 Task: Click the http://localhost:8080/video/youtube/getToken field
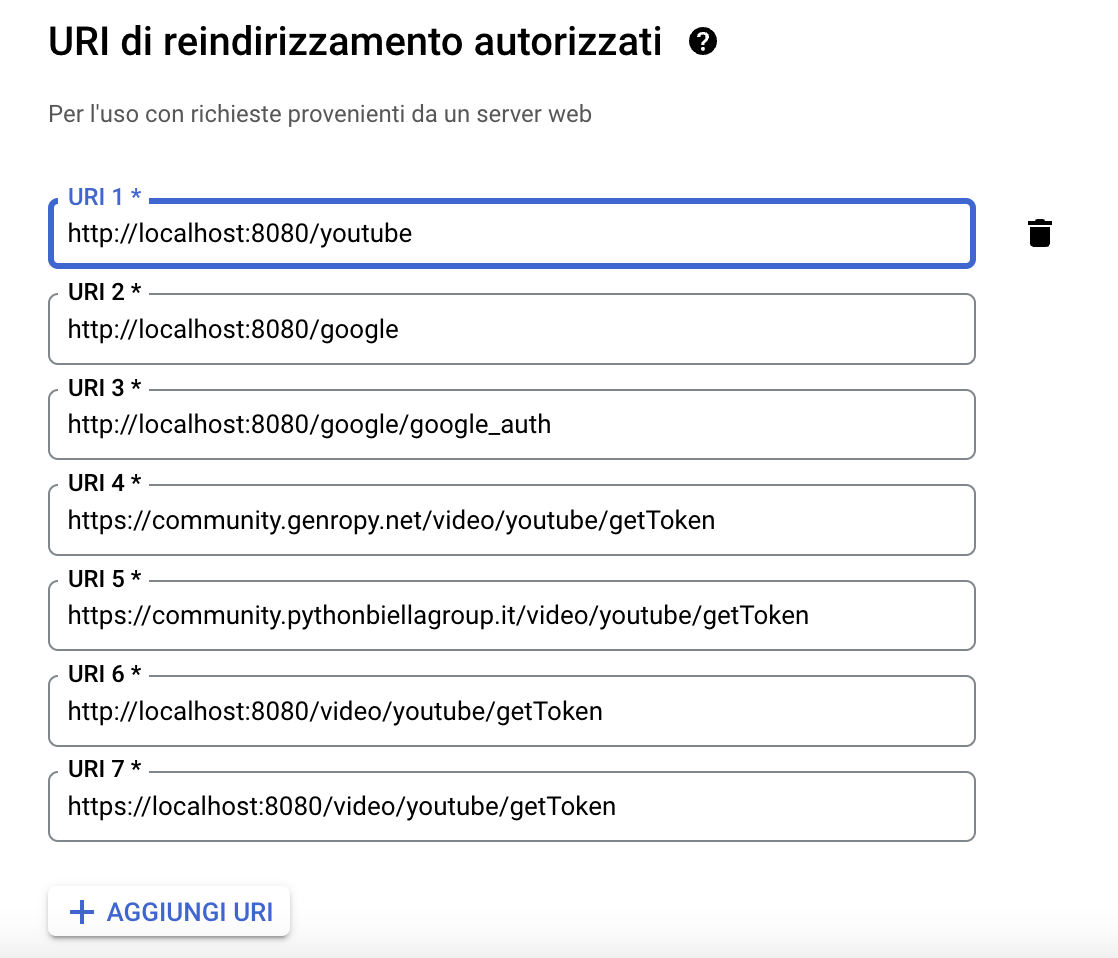tap(510, 712)
